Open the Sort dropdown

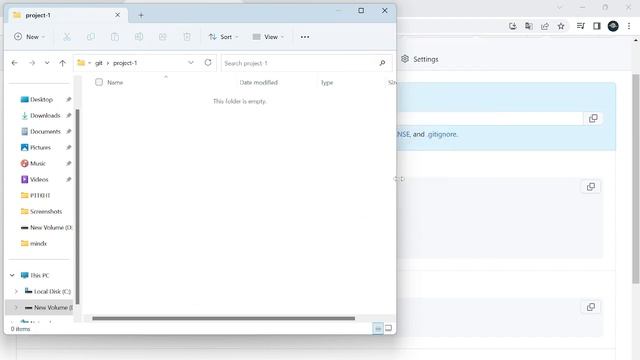pos(223,37)
